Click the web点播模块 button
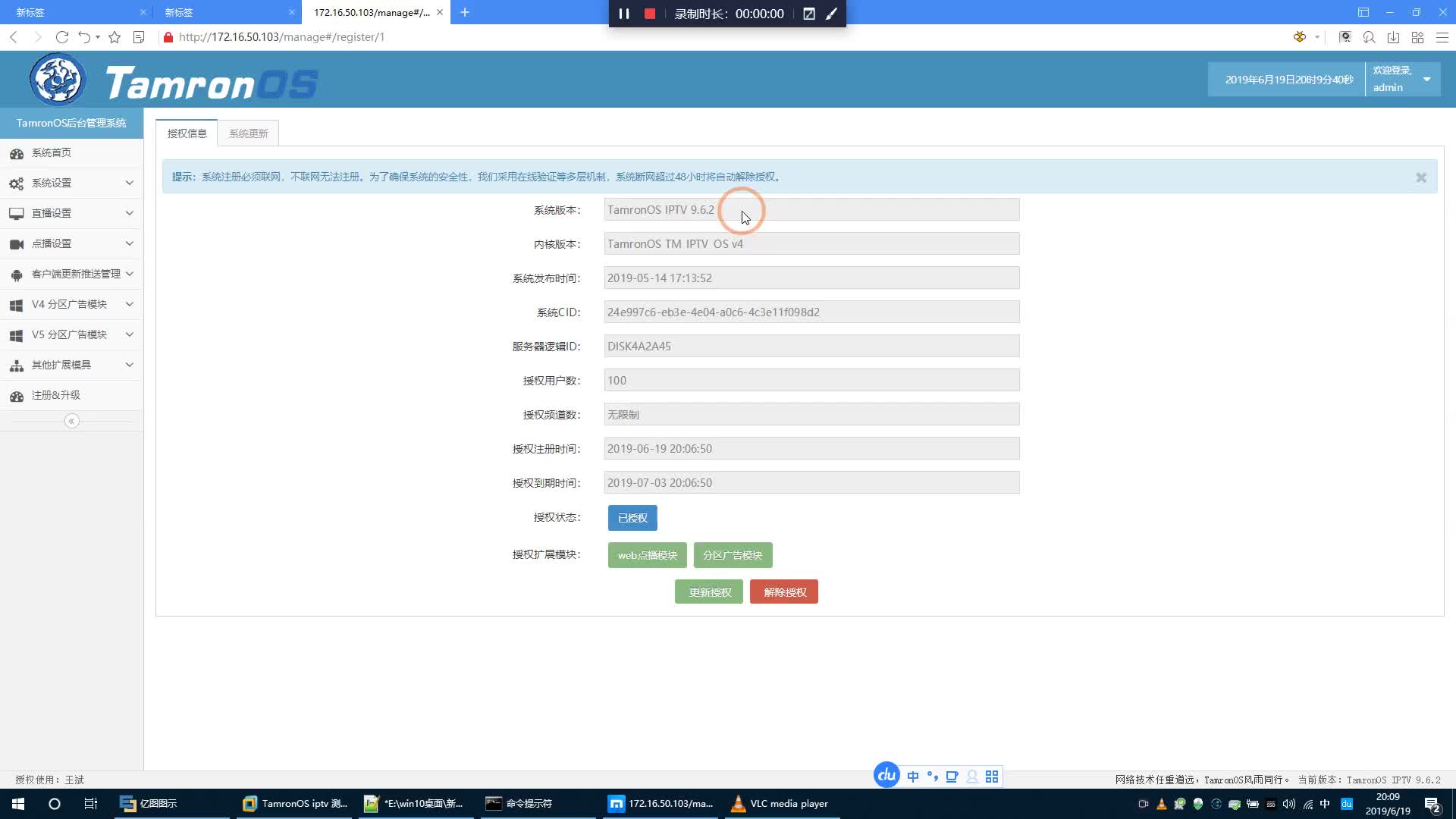The height and width of the screenshot is (819, 1456). (647, 555)
